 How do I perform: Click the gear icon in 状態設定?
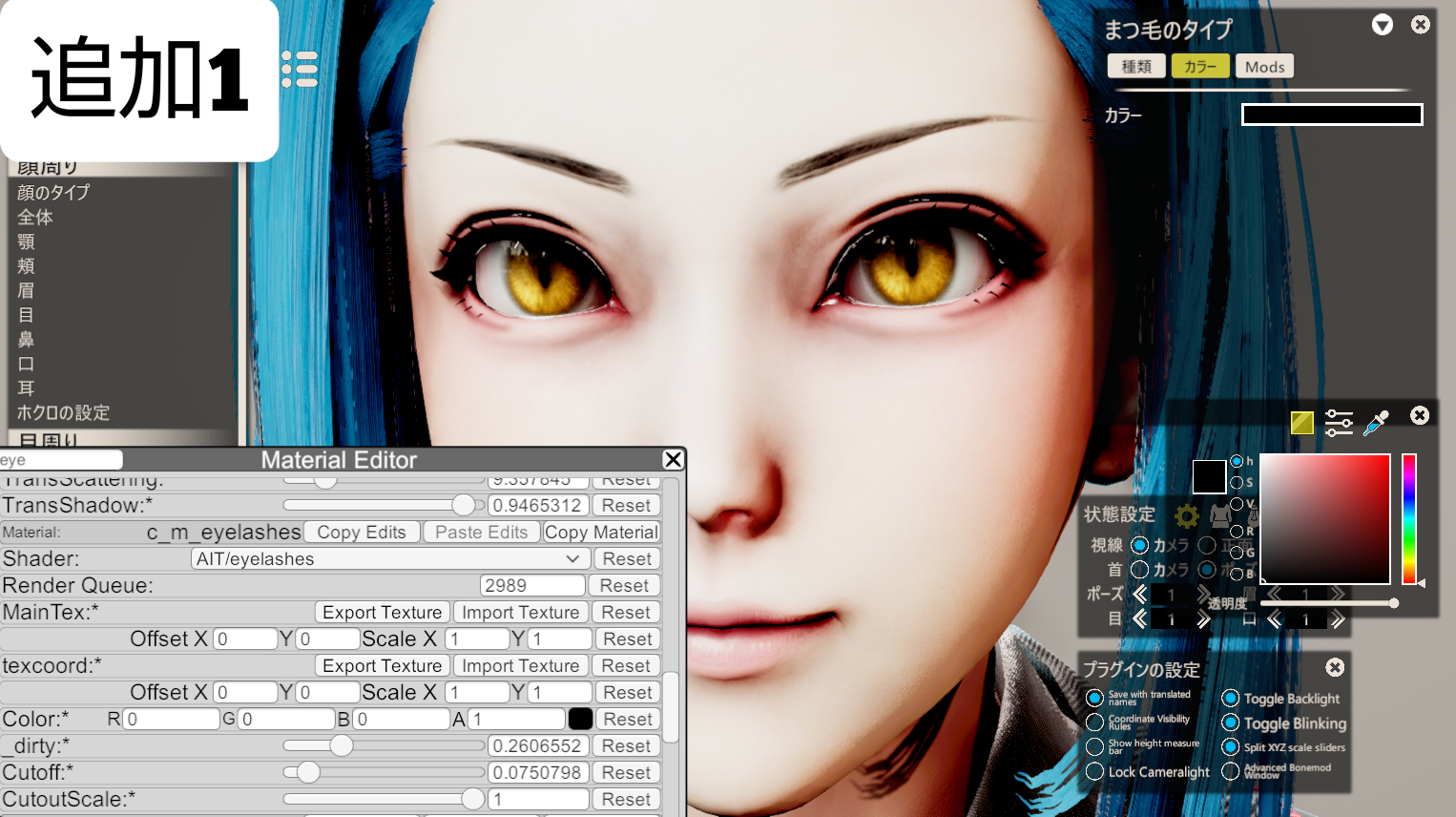coord(1187,516)
